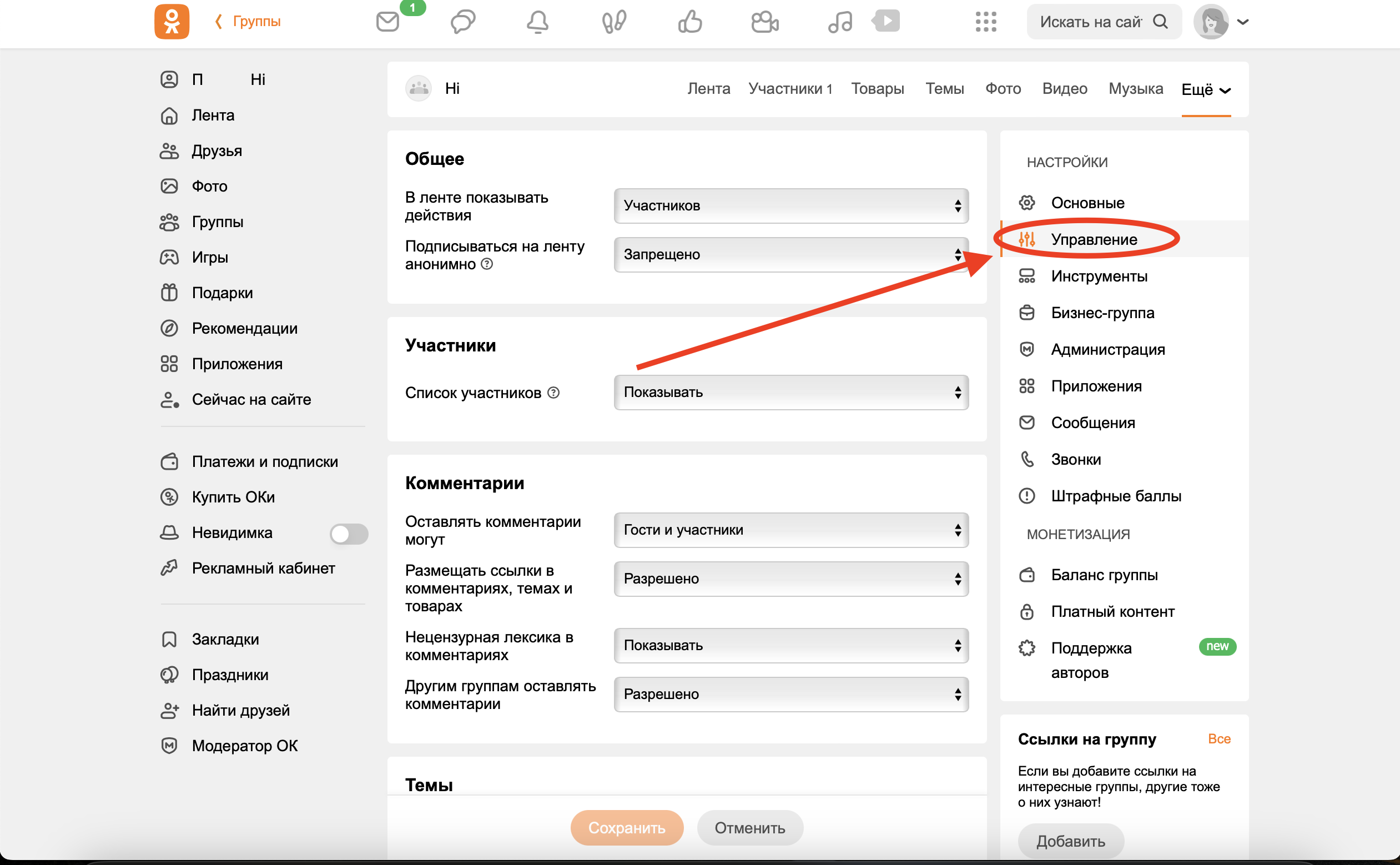Click the site search input field
The image size is (1400, 865).
pyautogui.click(x=1090, y=22)
